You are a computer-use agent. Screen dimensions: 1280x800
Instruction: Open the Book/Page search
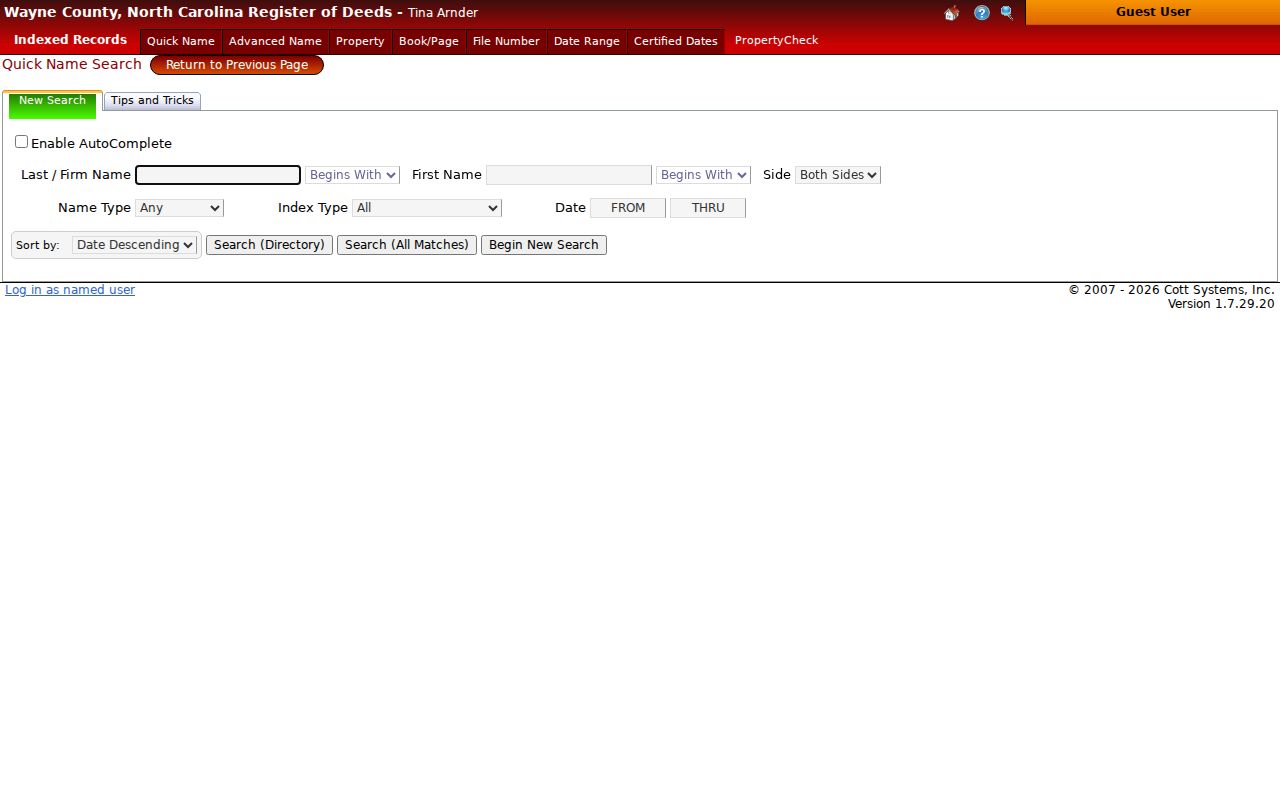(429, 41)
